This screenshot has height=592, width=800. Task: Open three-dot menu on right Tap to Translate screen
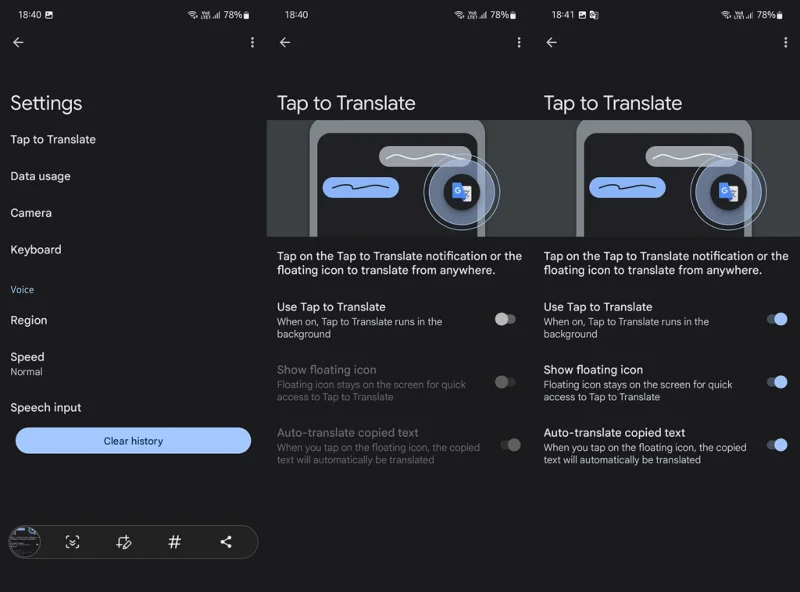tap(785, 42)
